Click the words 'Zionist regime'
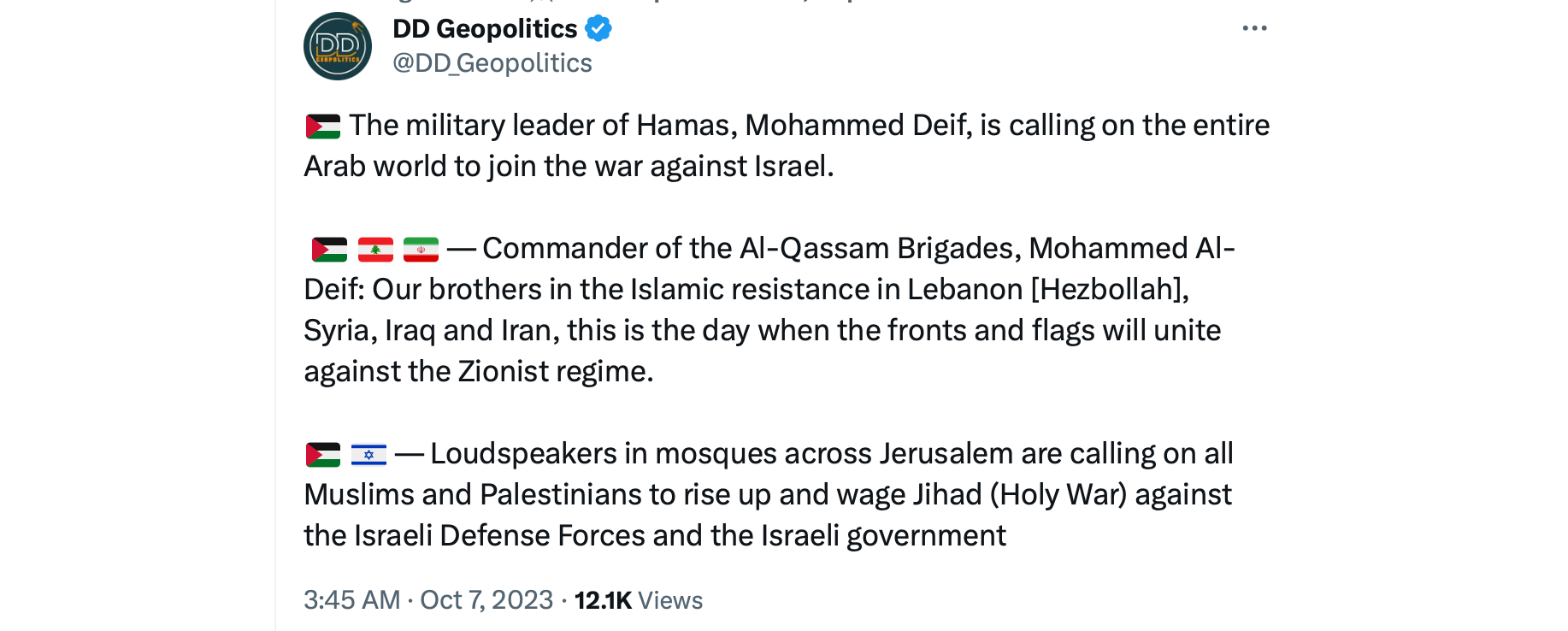The height and width of the screenshot is (631, 1568). 555,372
